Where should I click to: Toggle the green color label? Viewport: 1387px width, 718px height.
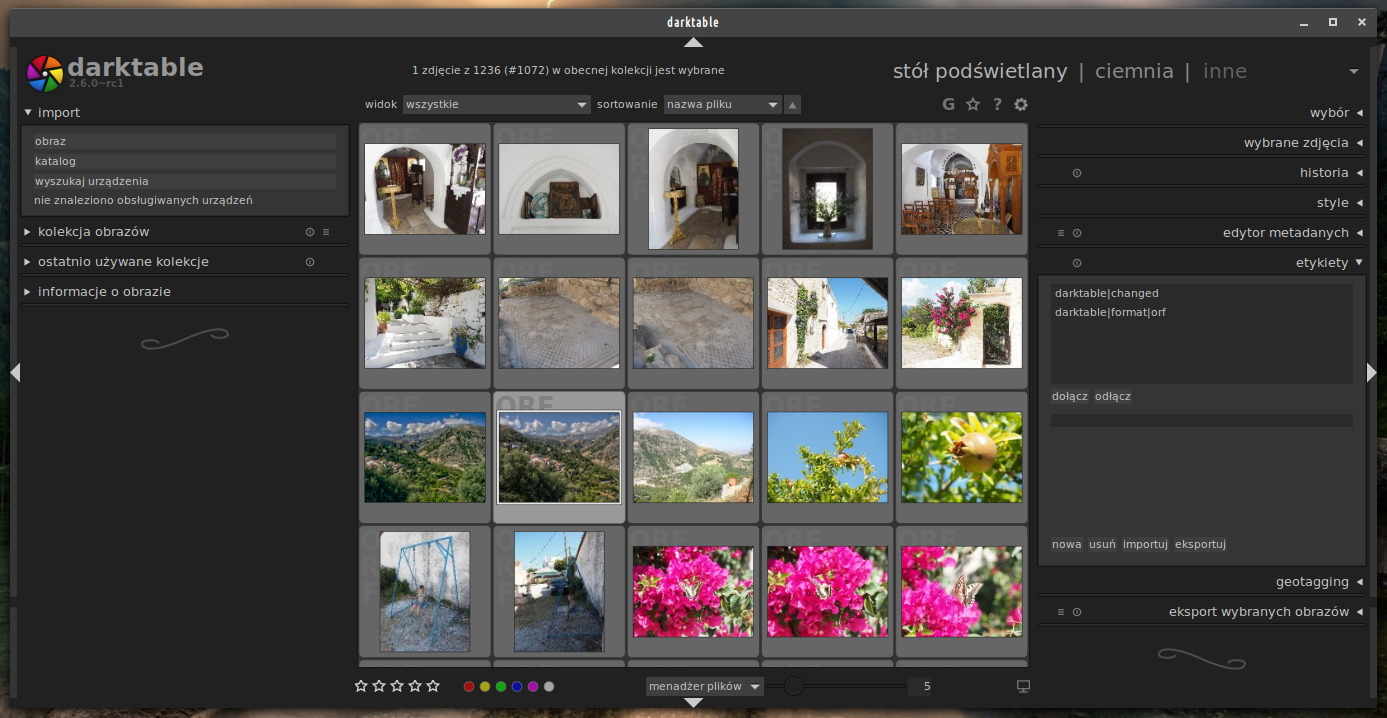pyautogui.click(x=501, y=687)
